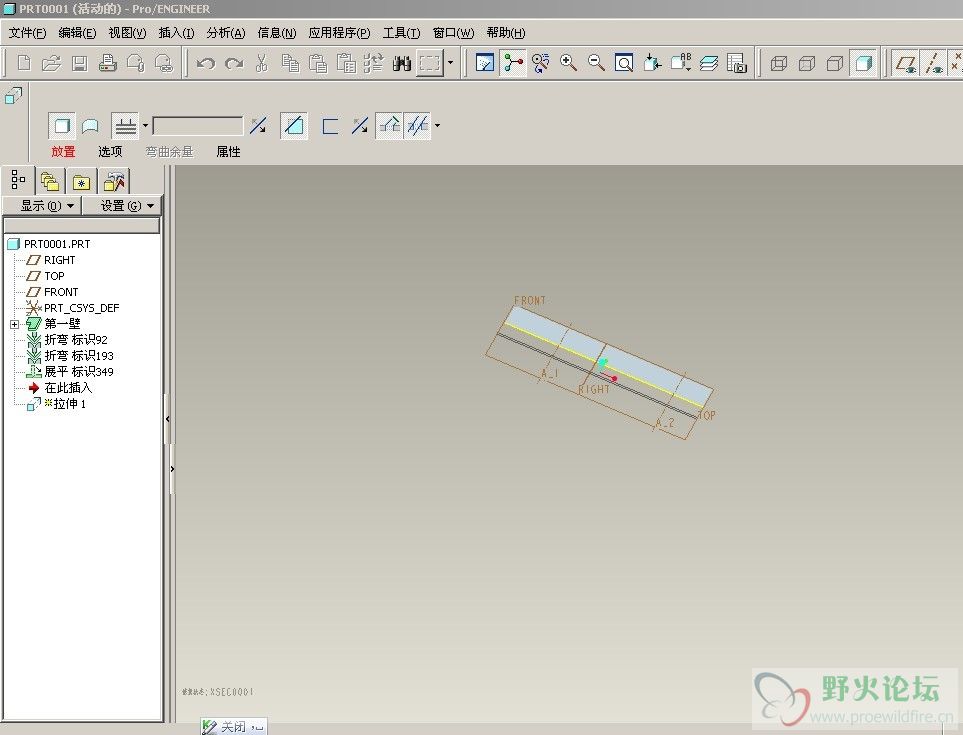Open the 放置 placement panel
Screen dimensions: 963x735
[63, 152]
